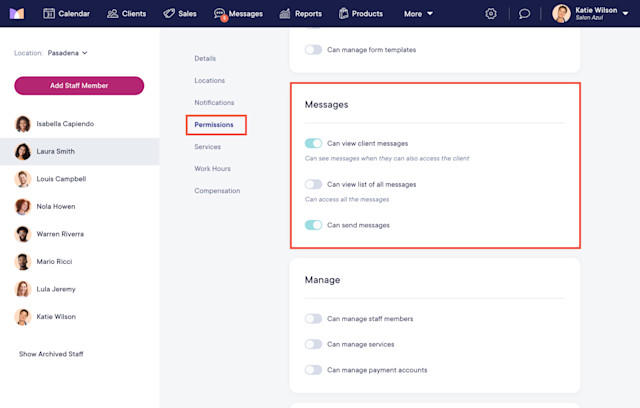Click the Sales tag icon
This screenshot has width=640, height=408.
click(x=169, y=13)
